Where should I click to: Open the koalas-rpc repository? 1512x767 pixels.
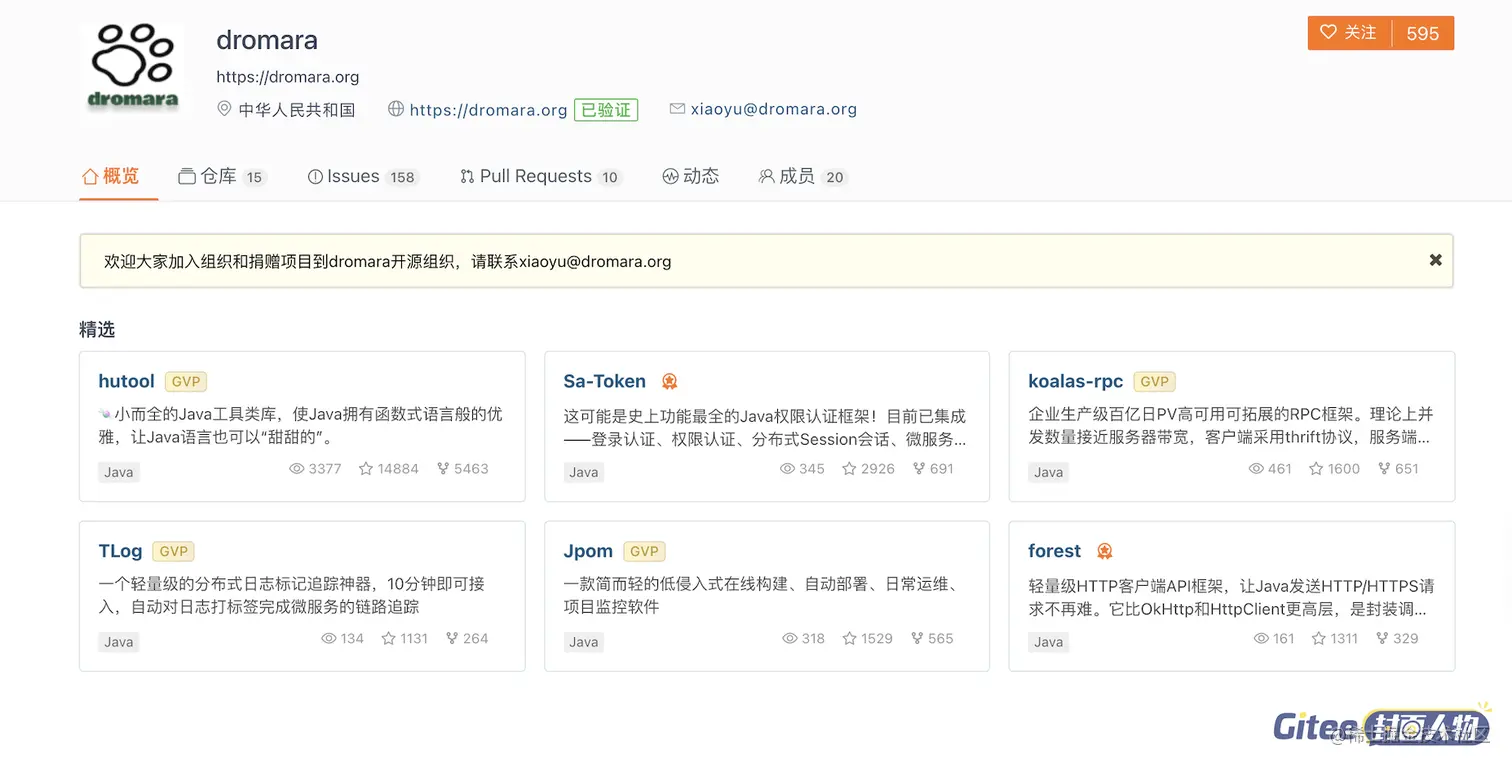(x=1075, y=381)
